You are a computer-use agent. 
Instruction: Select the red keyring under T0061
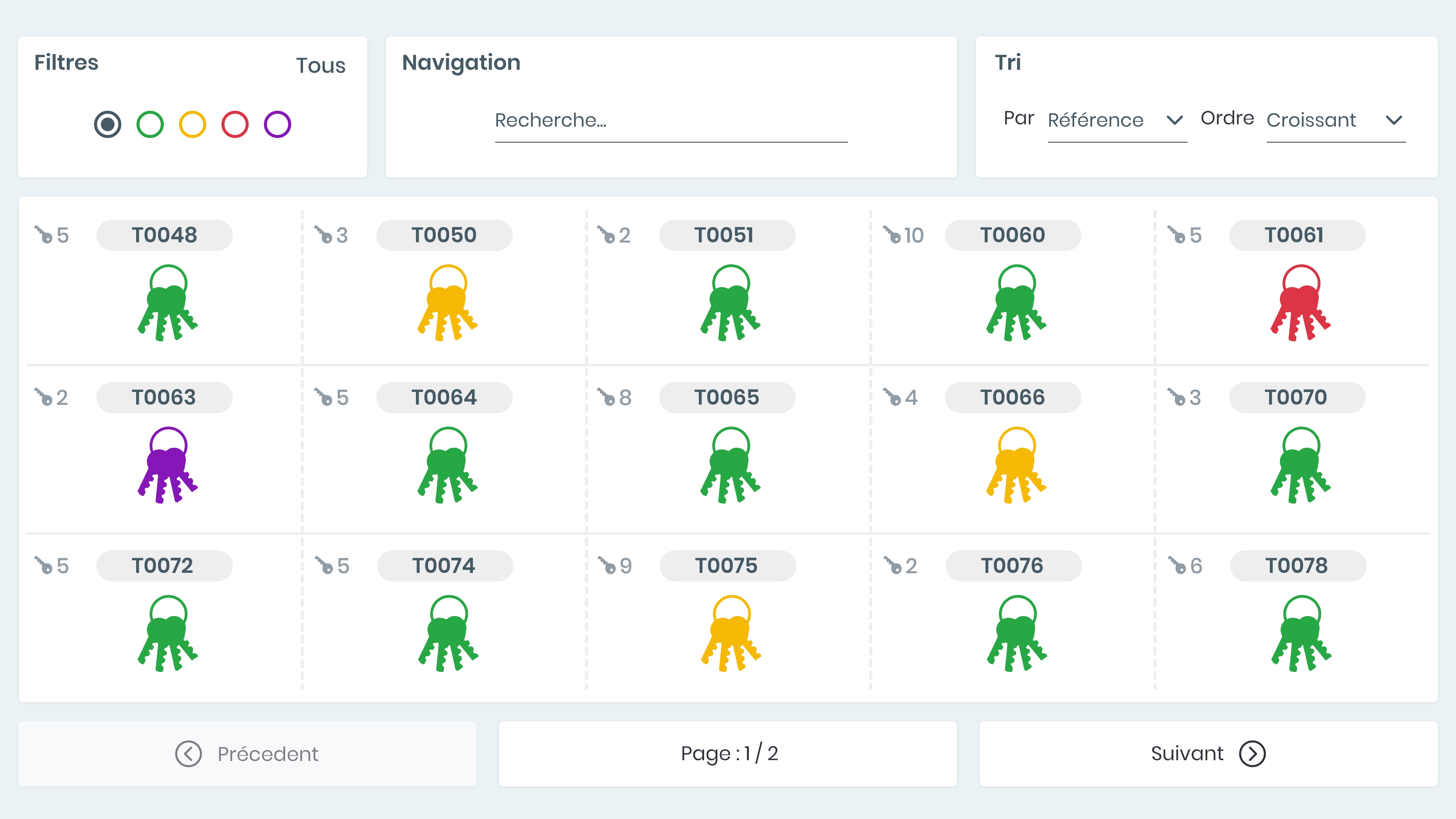1301,303
